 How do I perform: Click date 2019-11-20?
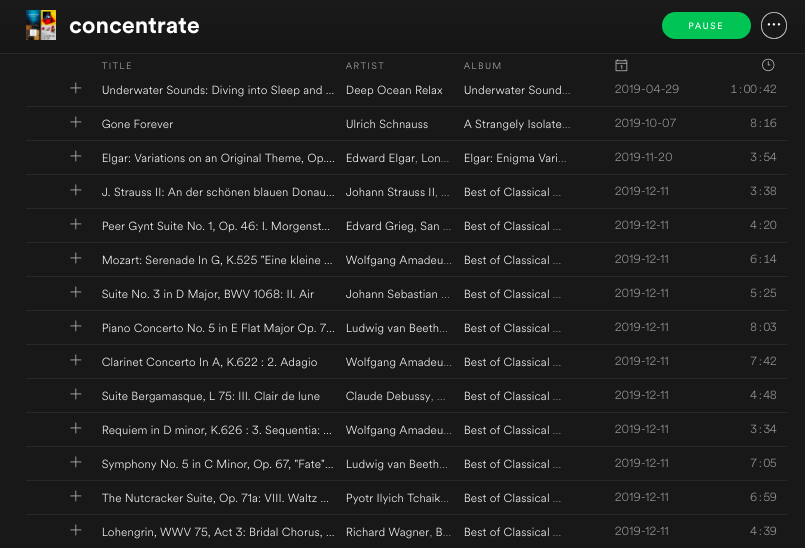point(643,157)
